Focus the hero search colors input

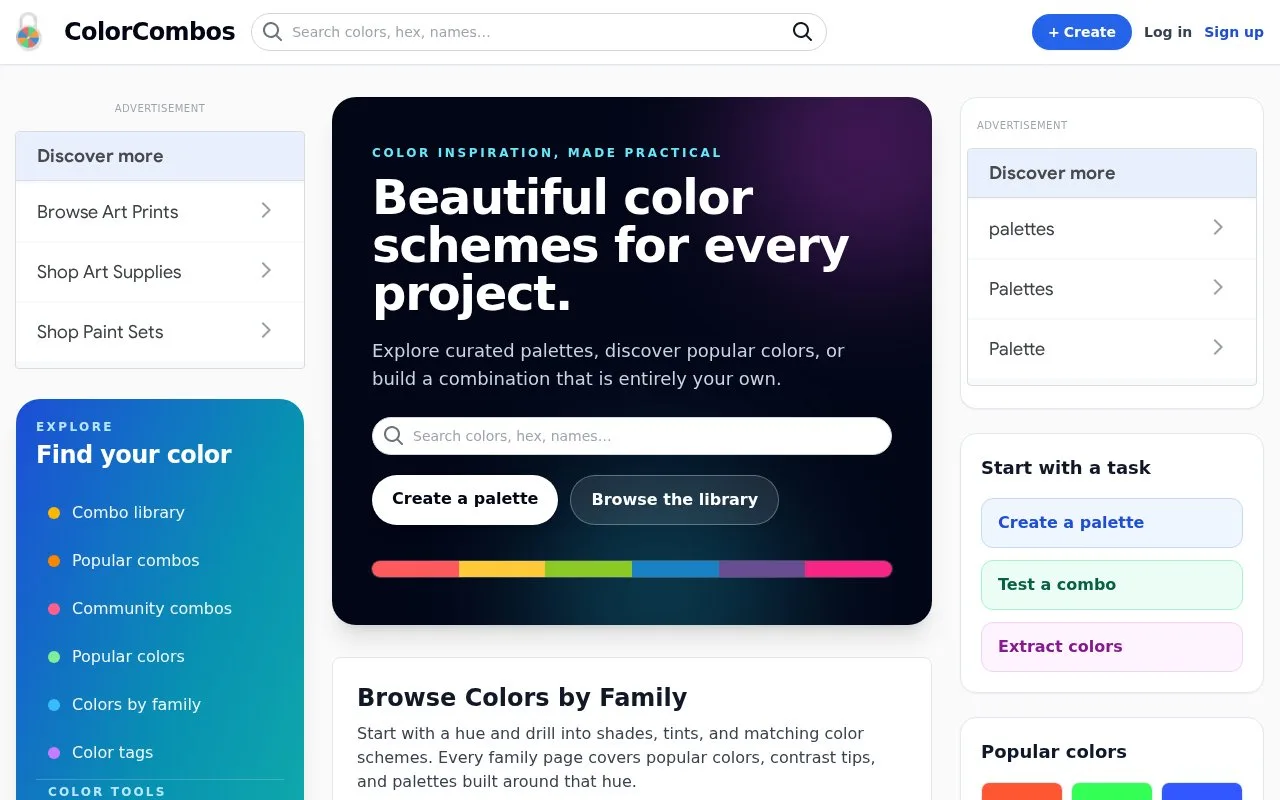point(632,436)
